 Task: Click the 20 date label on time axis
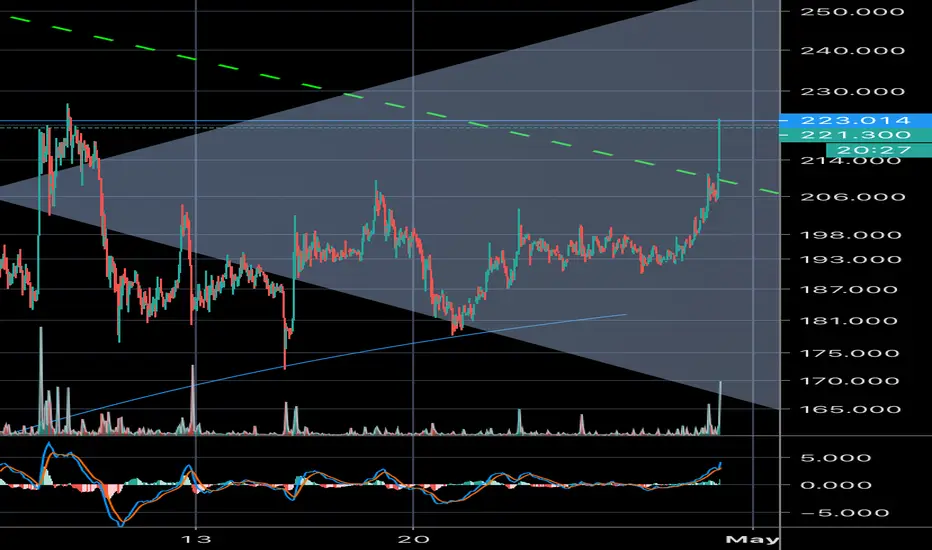tap(413, 539)
